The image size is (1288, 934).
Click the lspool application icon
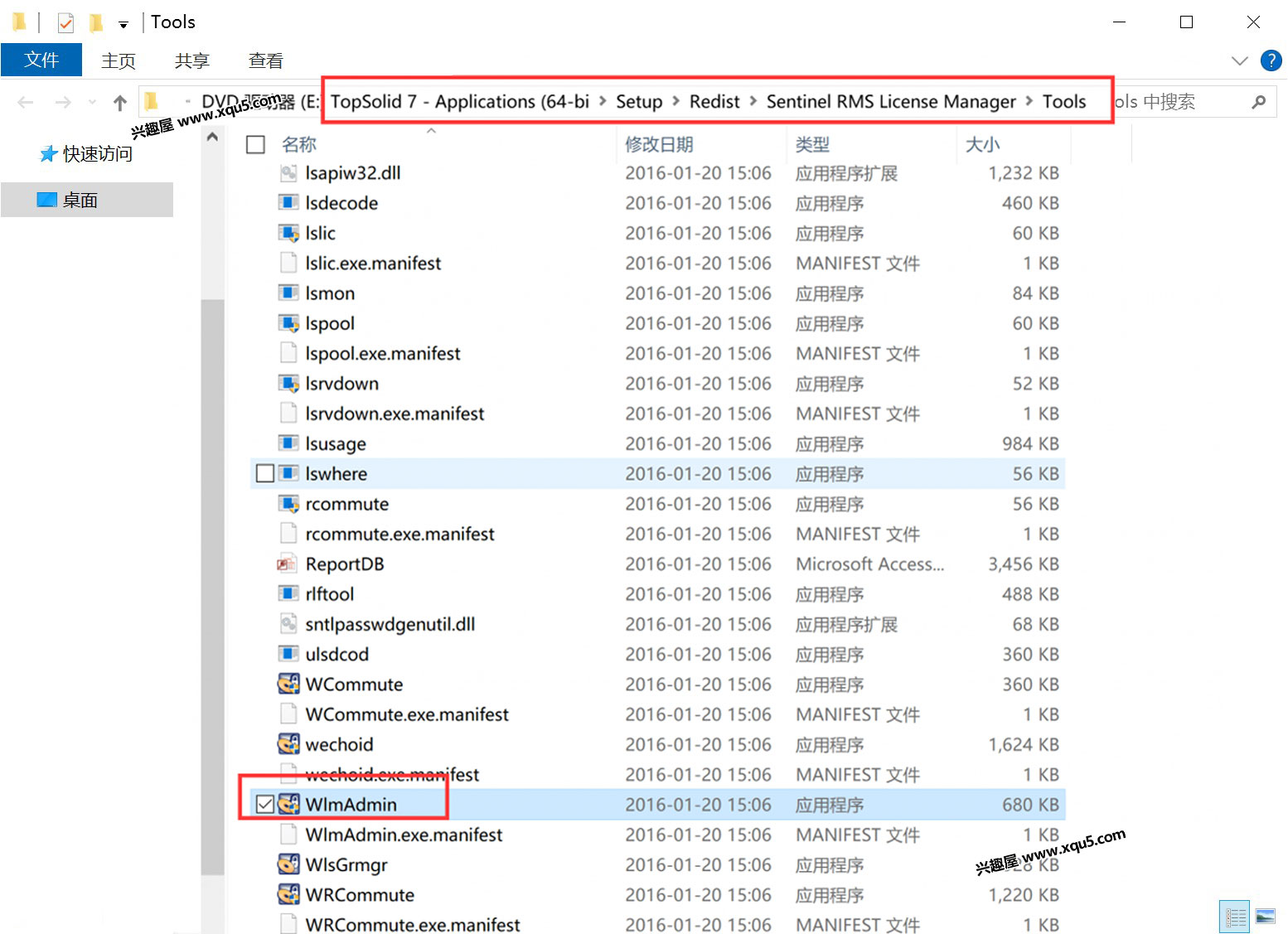288,323
